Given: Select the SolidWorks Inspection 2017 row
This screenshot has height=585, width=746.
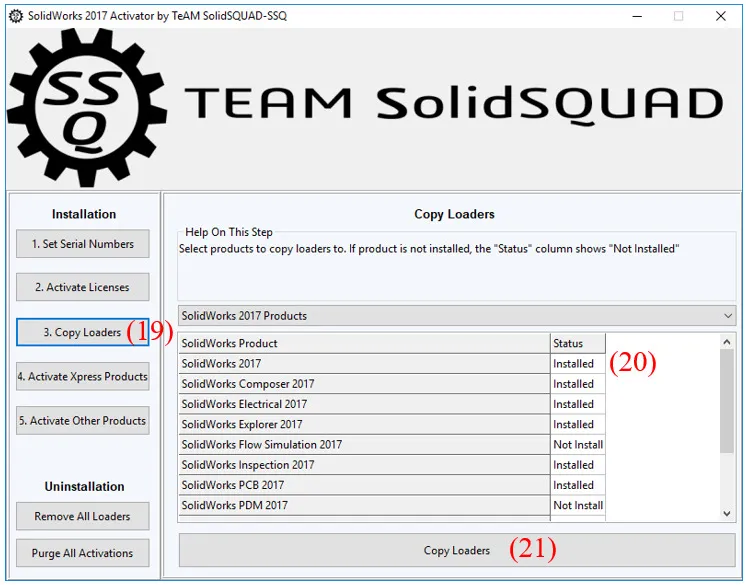Looking at the screenshot, I should point(392,465).
